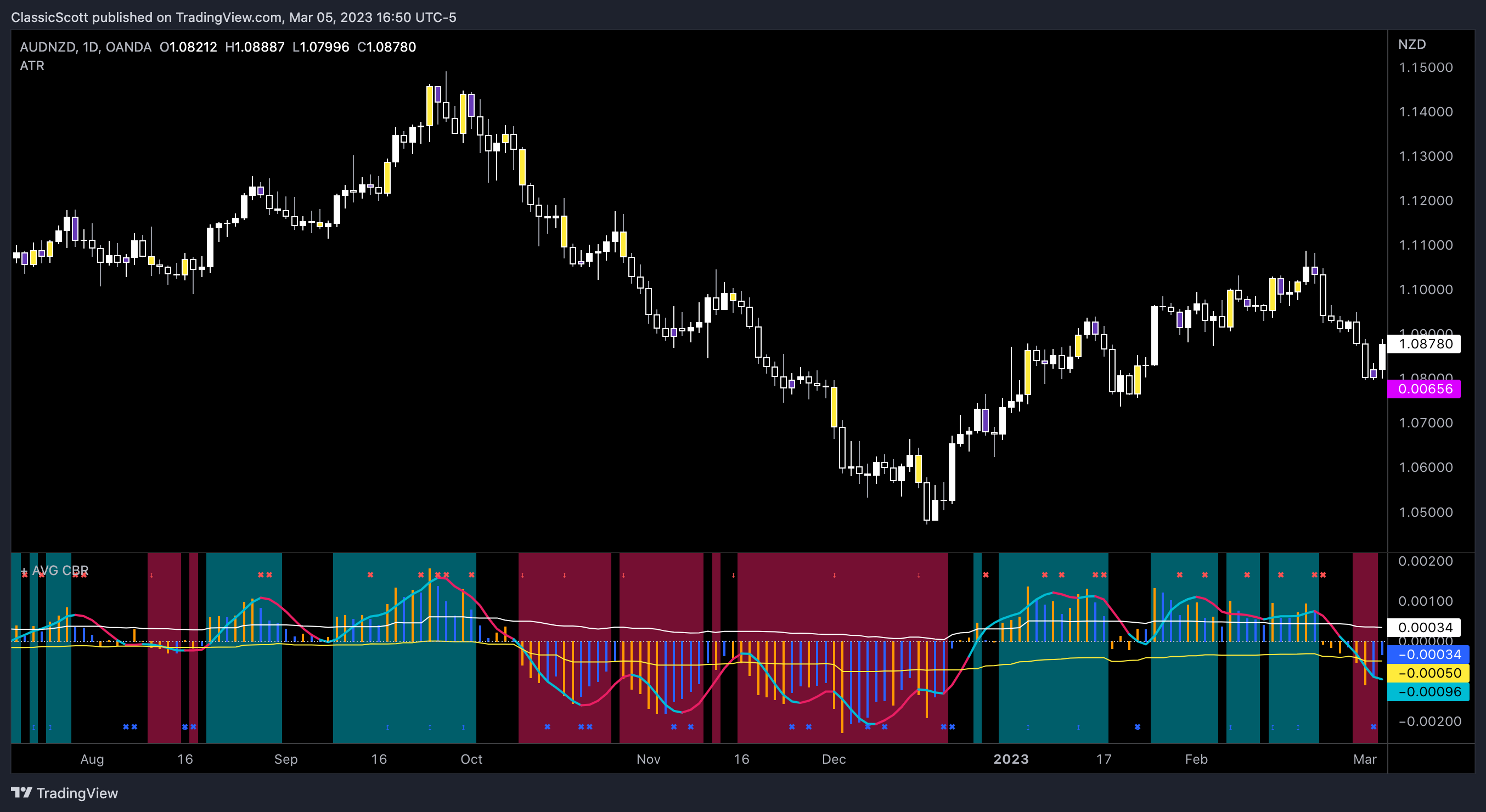Image resolution: width=1486 pixels, height=812 pixels.
Task: Select the AUDNZD, 1D, OANDA symbol label
Action: [x=86, y=47]
